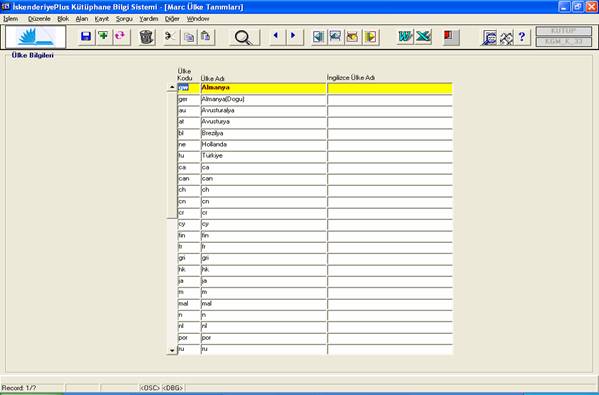Click the Brezilya name field
Viewport: 599px width, 395px height.
[263, 133]
